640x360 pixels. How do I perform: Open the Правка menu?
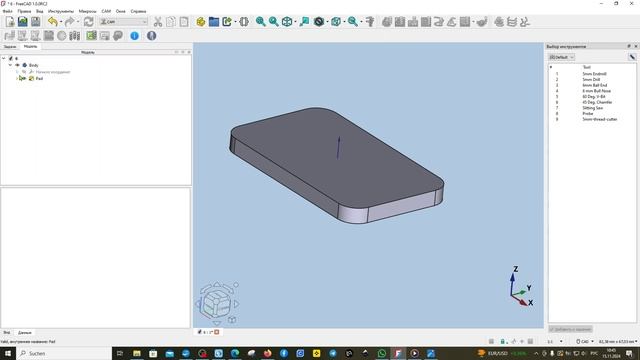[24, 11]
